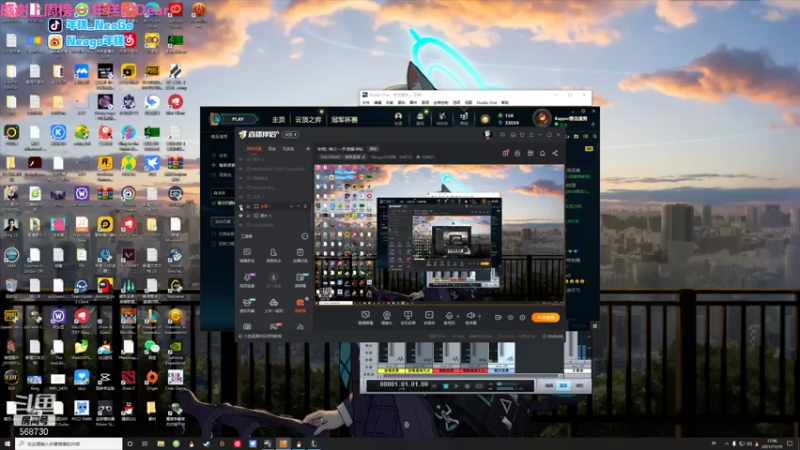Image resolution: width=800 pixels, height=450 pixels.
Task: Click orange highlighted tool in toolbox grid
Action: 300,305
